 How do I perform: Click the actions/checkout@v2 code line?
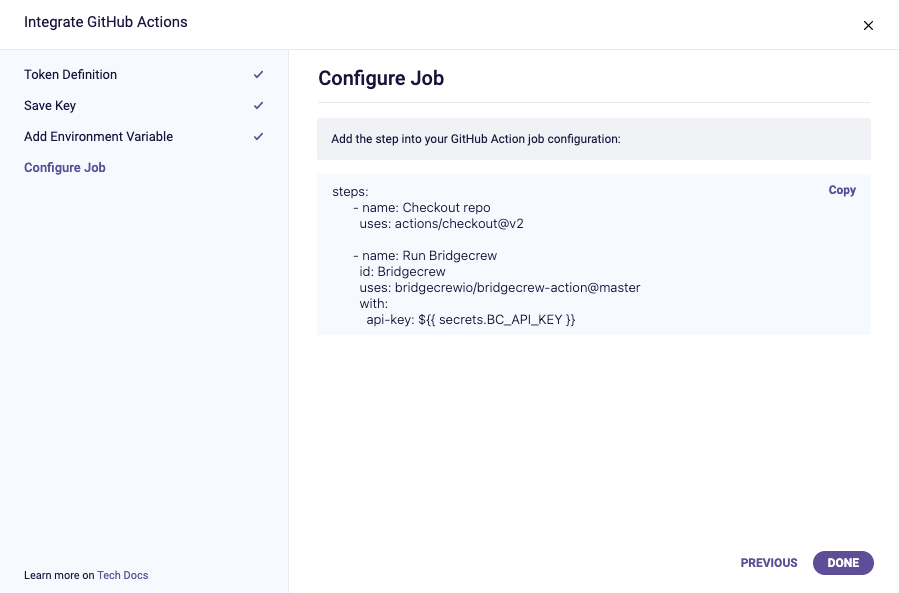tap(441, 224)
